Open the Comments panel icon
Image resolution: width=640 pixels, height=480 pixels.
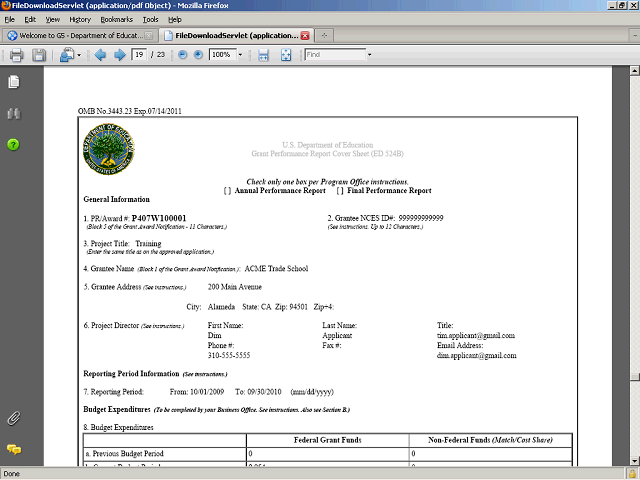pyautogui.click(x=14, y=449)
